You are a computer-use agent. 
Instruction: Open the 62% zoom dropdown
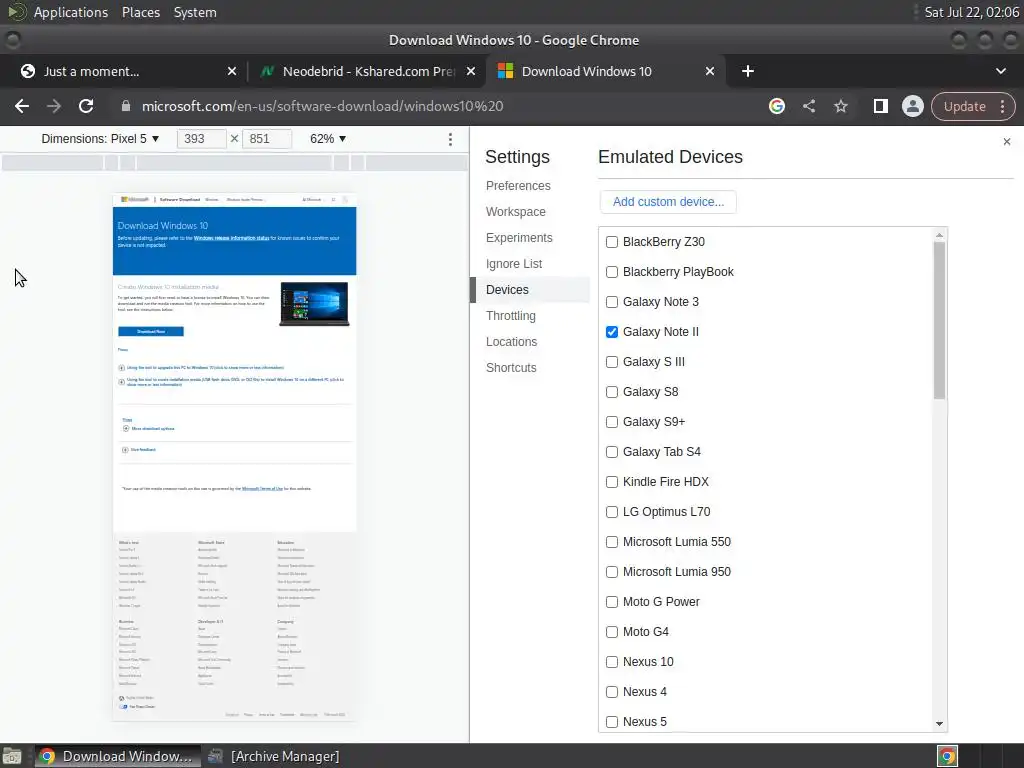click(x=328, y=139)
